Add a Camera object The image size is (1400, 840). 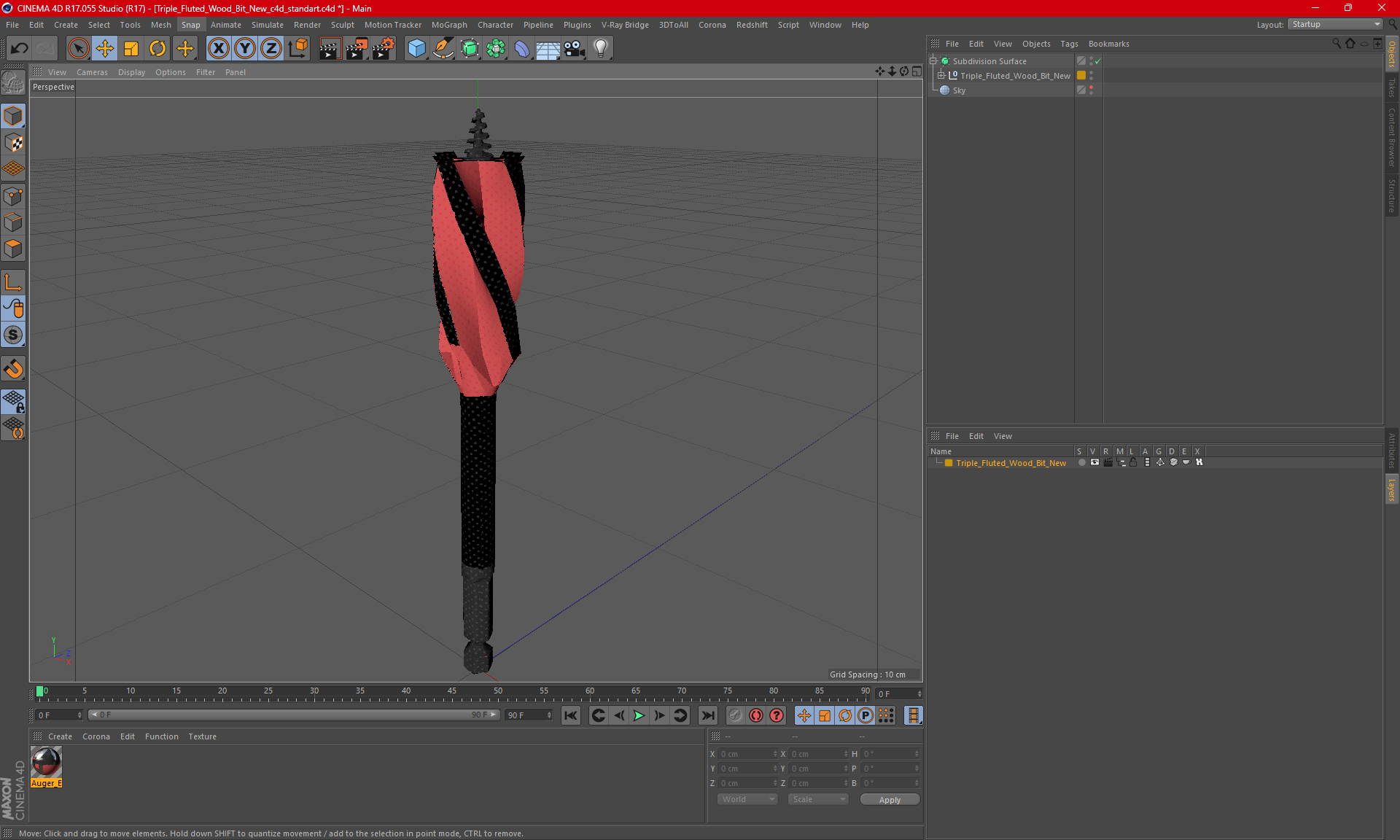coord(574,49)
